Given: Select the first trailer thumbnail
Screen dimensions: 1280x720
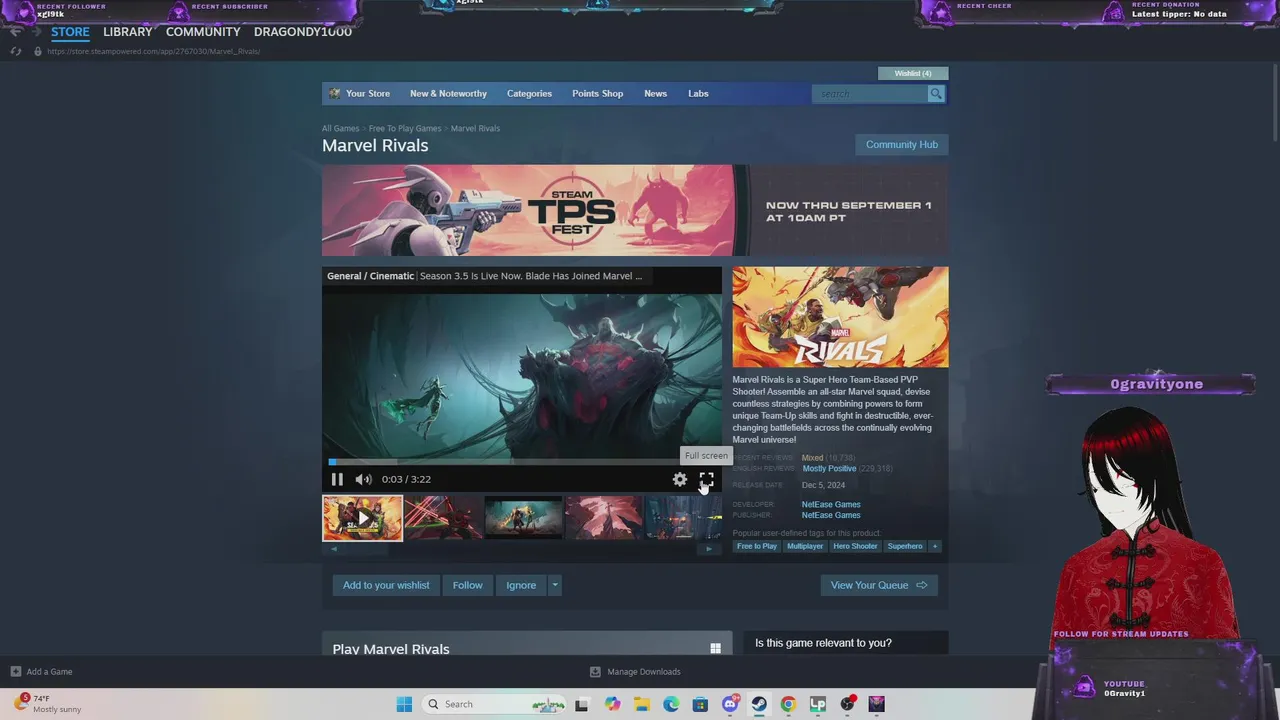Looking at the screenshot, I should click(362, 518).
